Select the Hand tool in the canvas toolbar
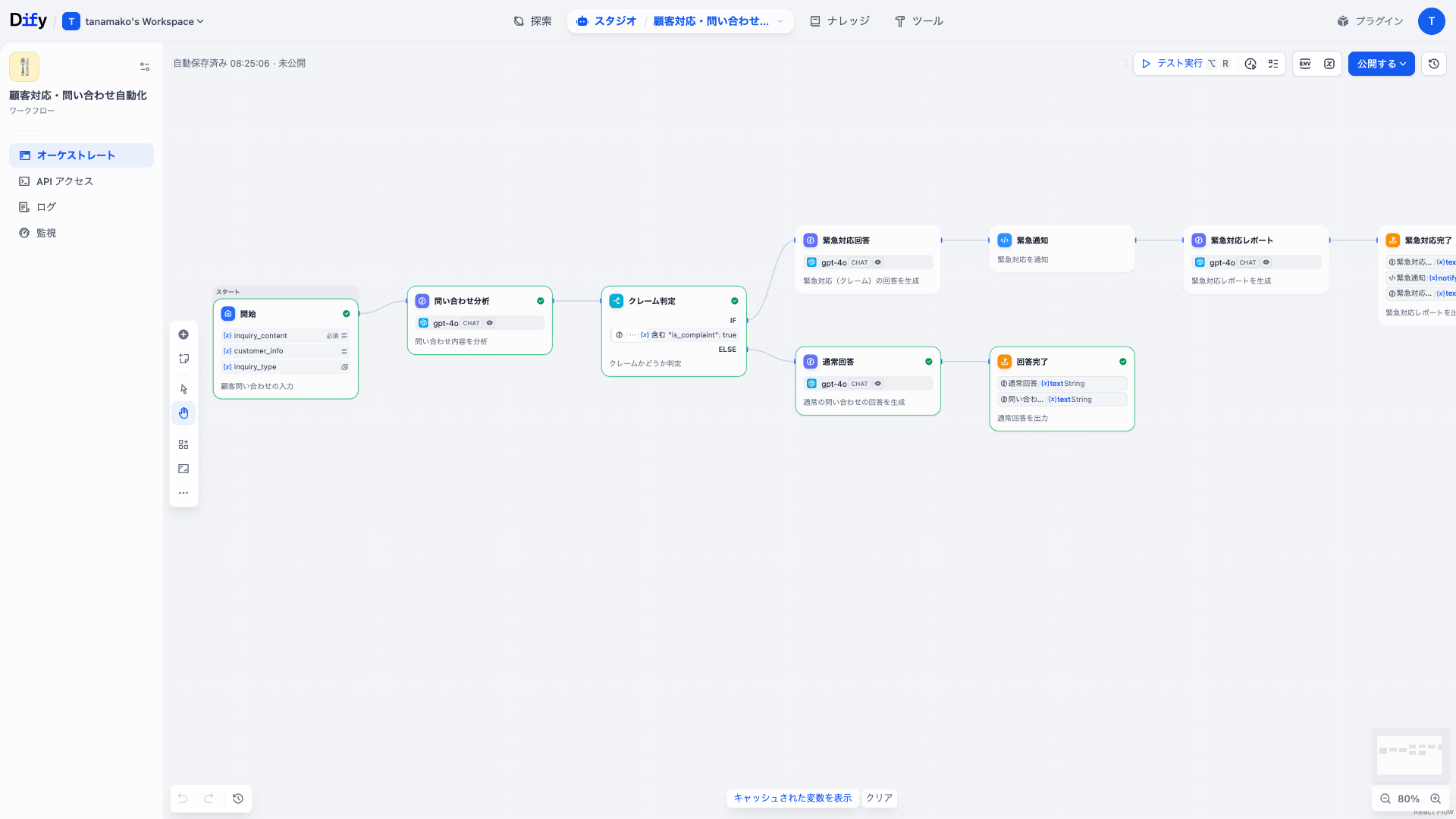The image size is (1456, 819). (183, 413)
